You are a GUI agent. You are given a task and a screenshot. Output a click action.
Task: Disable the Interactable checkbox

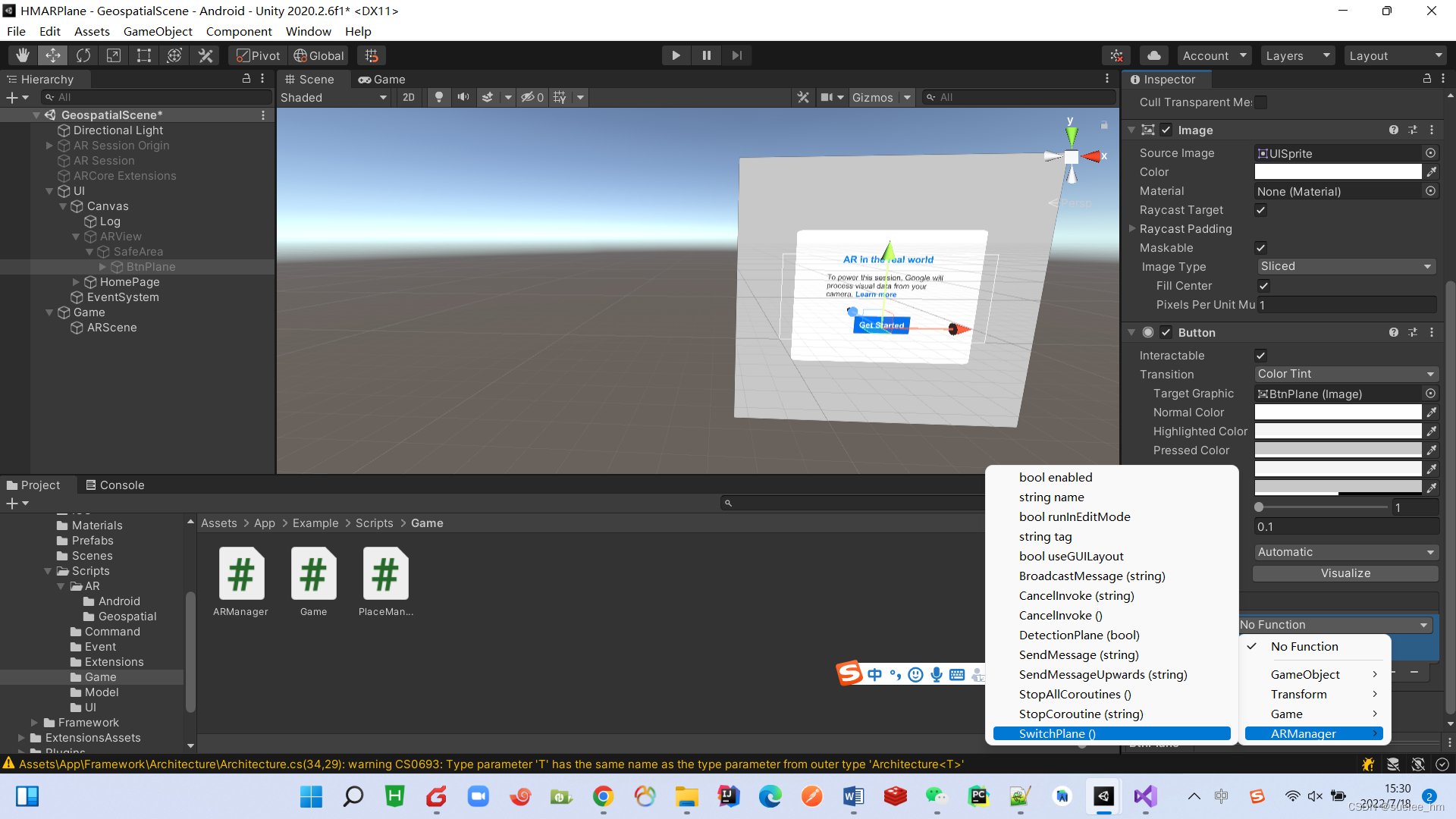click(1261, 356)
